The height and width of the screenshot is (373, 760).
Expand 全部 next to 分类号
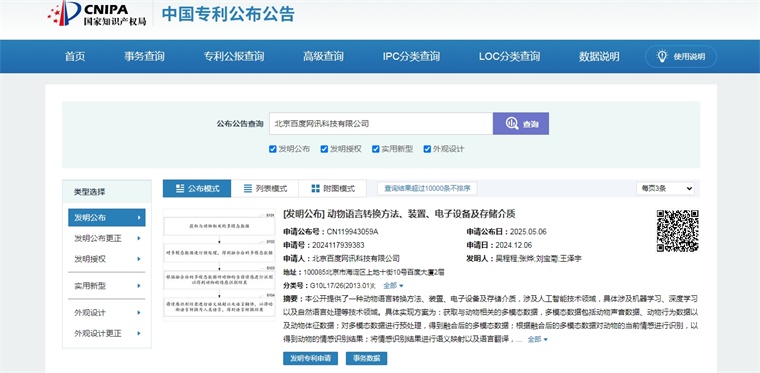(394, 286)
